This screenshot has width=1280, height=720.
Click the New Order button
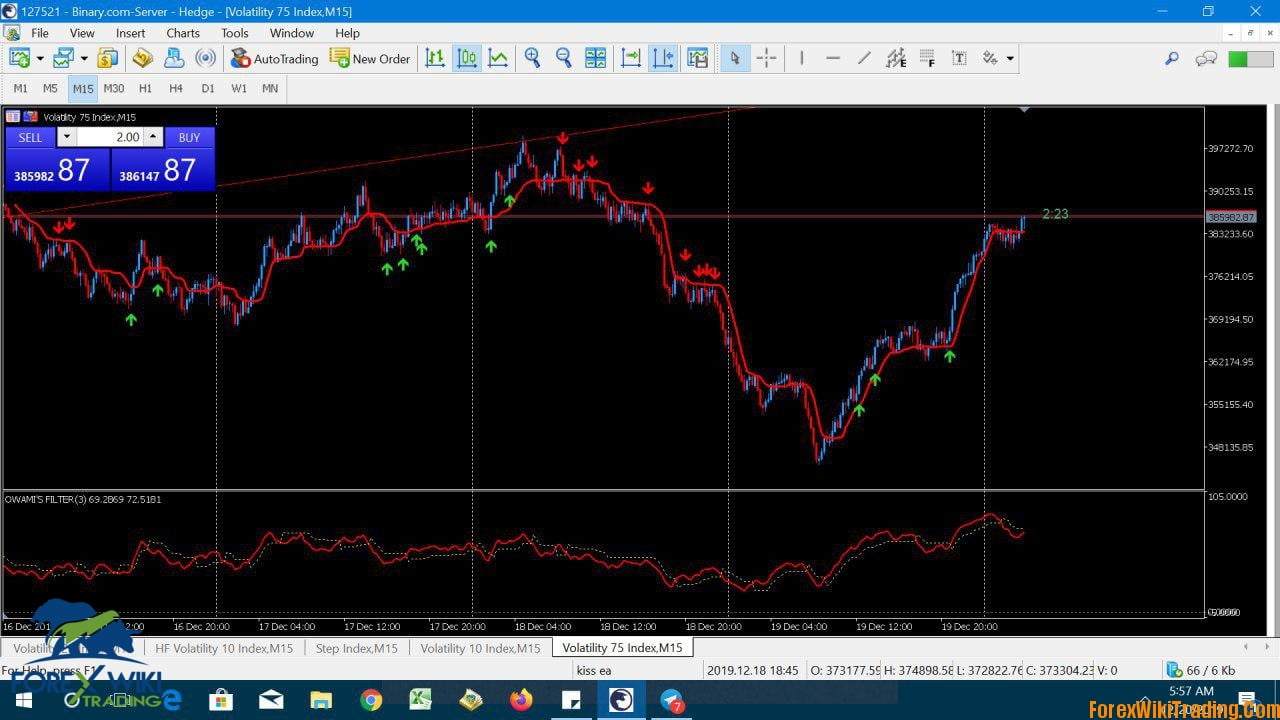(370, 58)
